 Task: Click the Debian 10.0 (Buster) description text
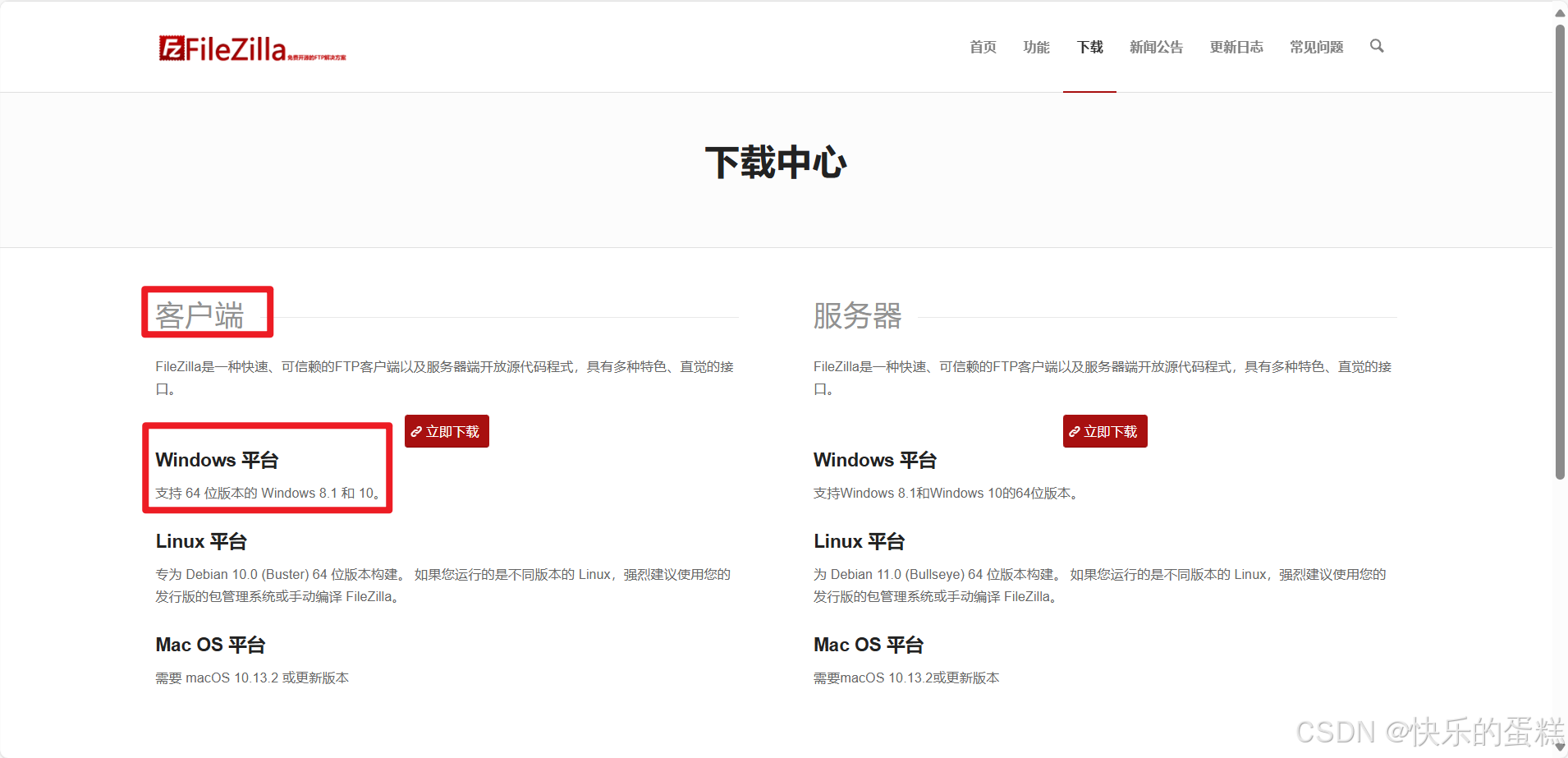point(443,586)
